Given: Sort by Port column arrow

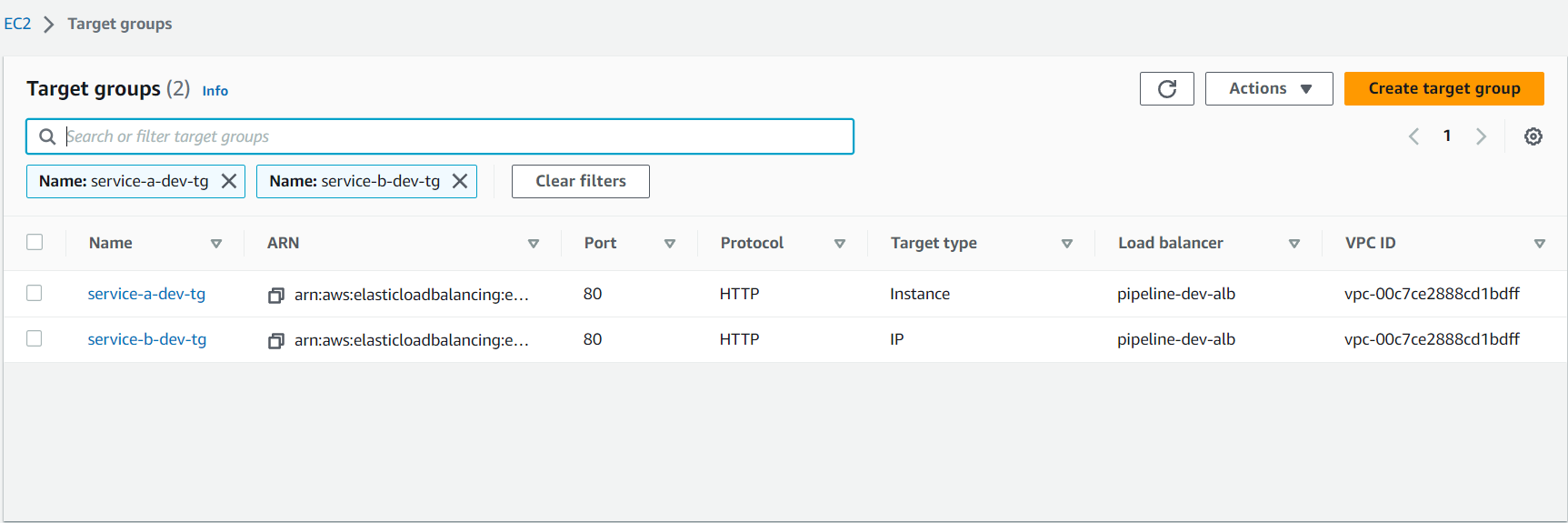Looking at the screenshot, I should [670, 243].
